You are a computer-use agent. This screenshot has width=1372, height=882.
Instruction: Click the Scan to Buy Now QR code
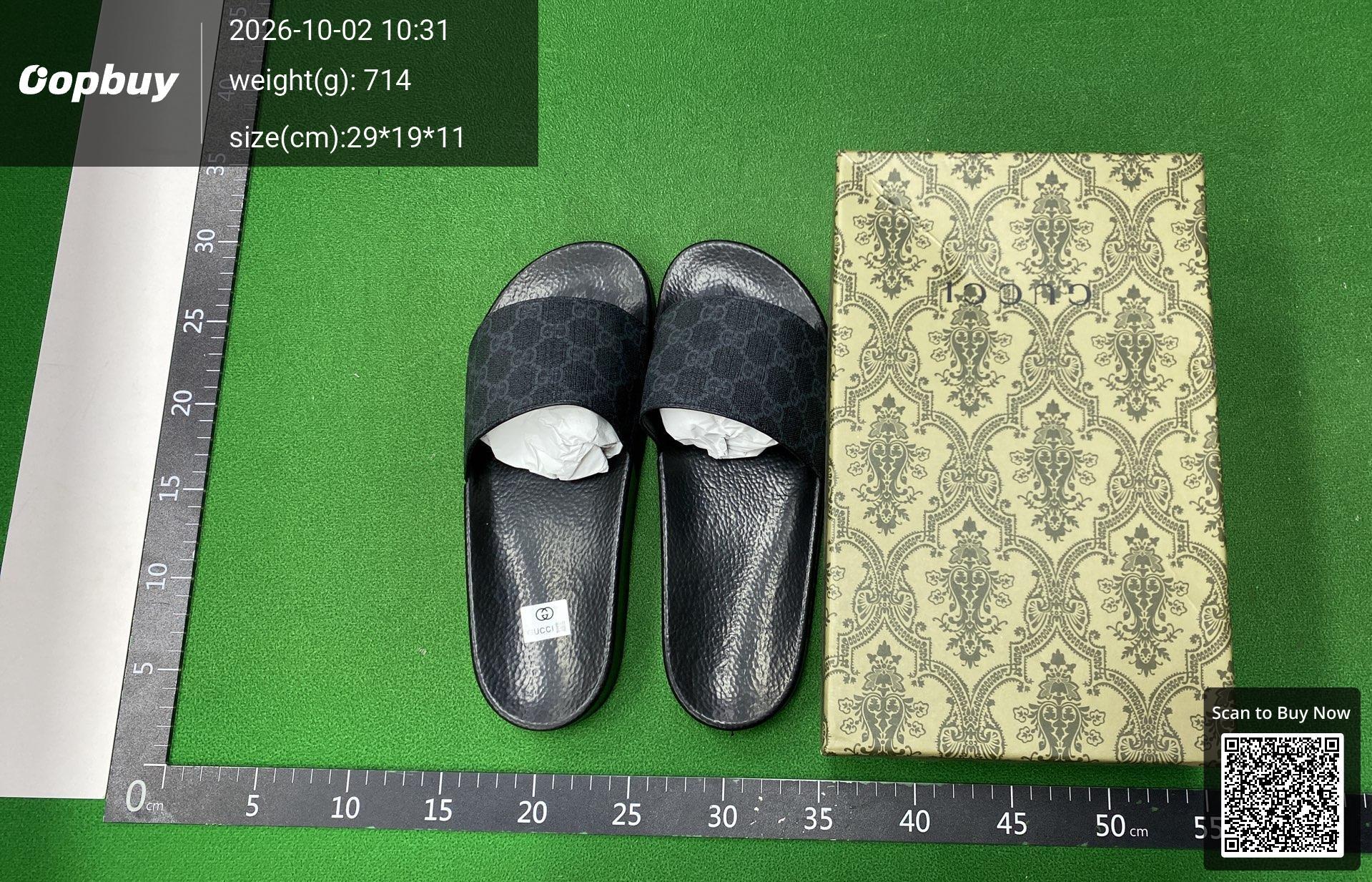pos(1281,794)
